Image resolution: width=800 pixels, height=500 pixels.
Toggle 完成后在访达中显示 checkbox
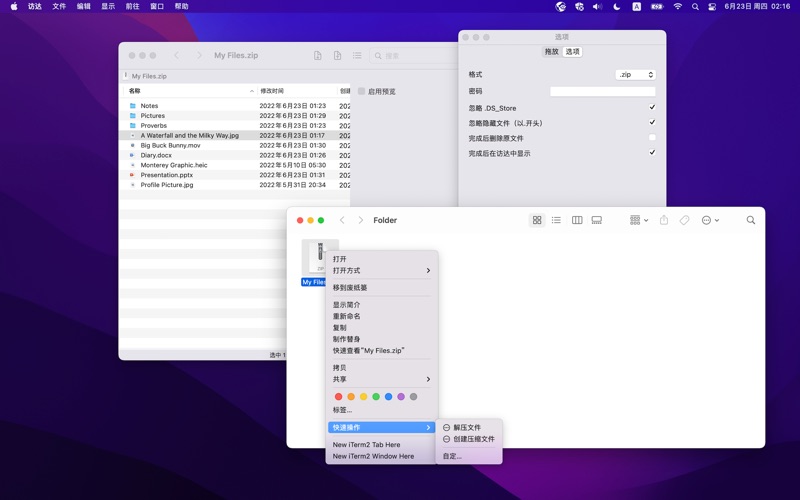point(652,153)
